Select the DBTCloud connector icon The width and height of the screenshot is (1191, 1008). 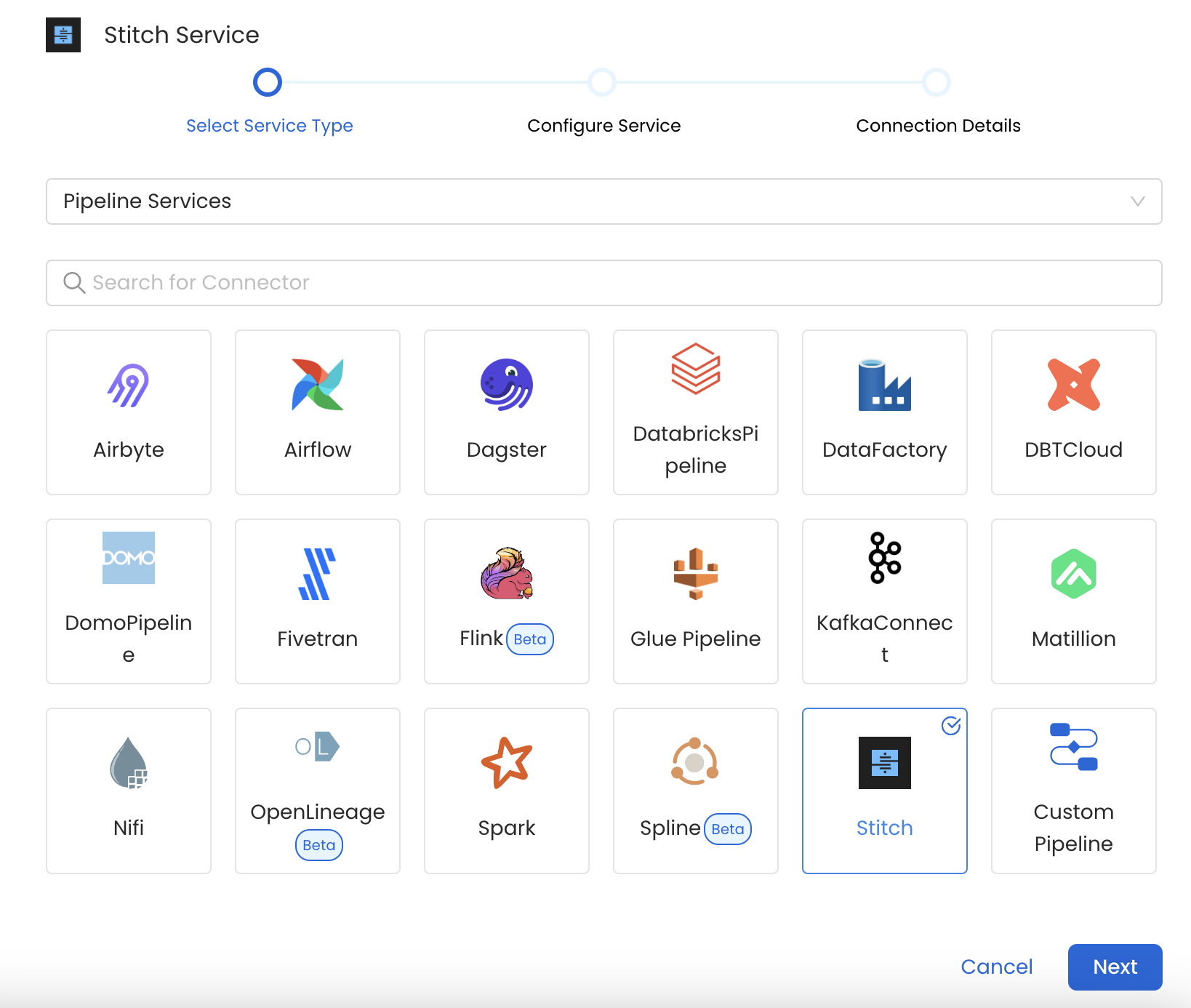pyautogui.click(x=1073, y=385)
